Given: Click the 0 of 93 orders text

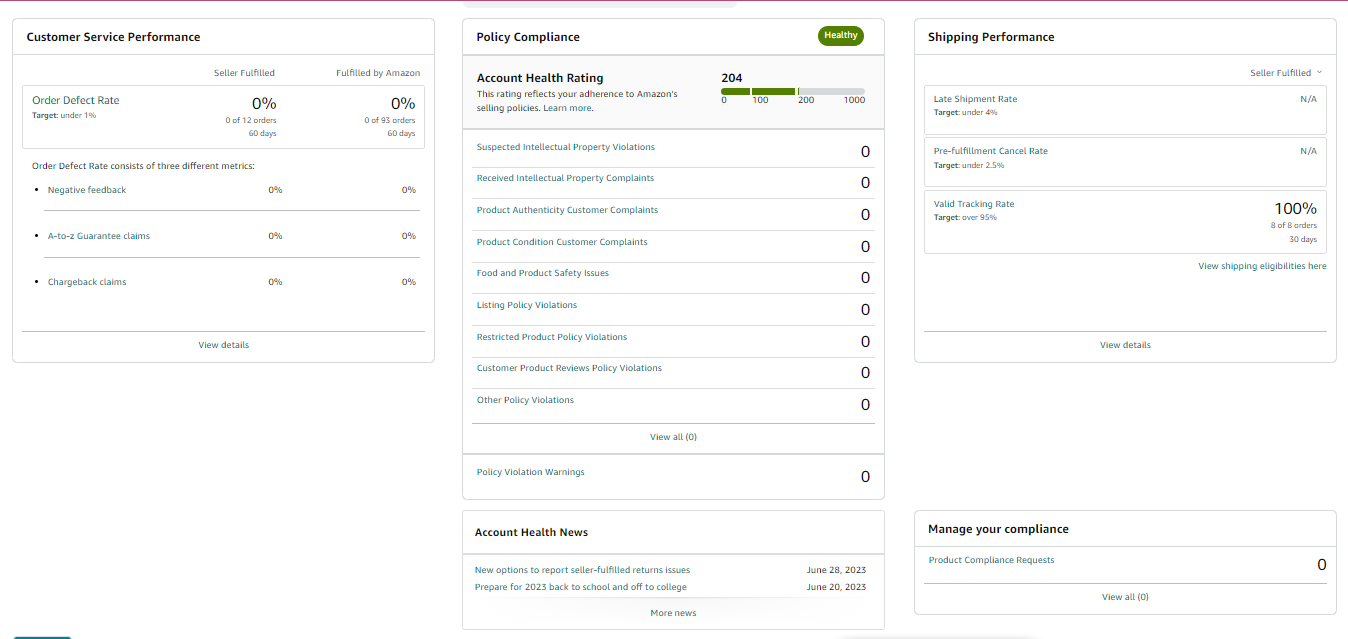Looking at the screenshot, I should tap(390, 120).
